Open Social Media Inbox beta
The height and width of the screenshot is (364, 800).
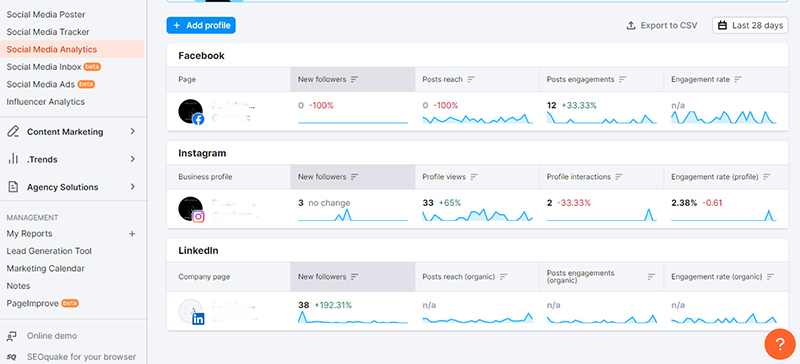[54, 67]
